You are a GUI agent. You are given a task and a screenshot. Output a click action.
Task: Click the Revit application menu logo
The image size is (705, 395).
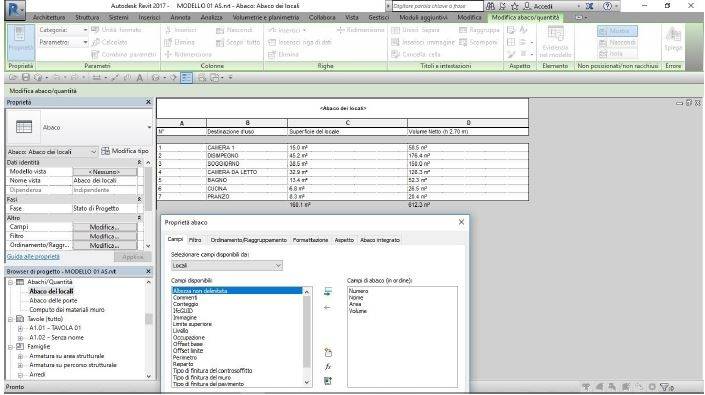coord(15,9)
